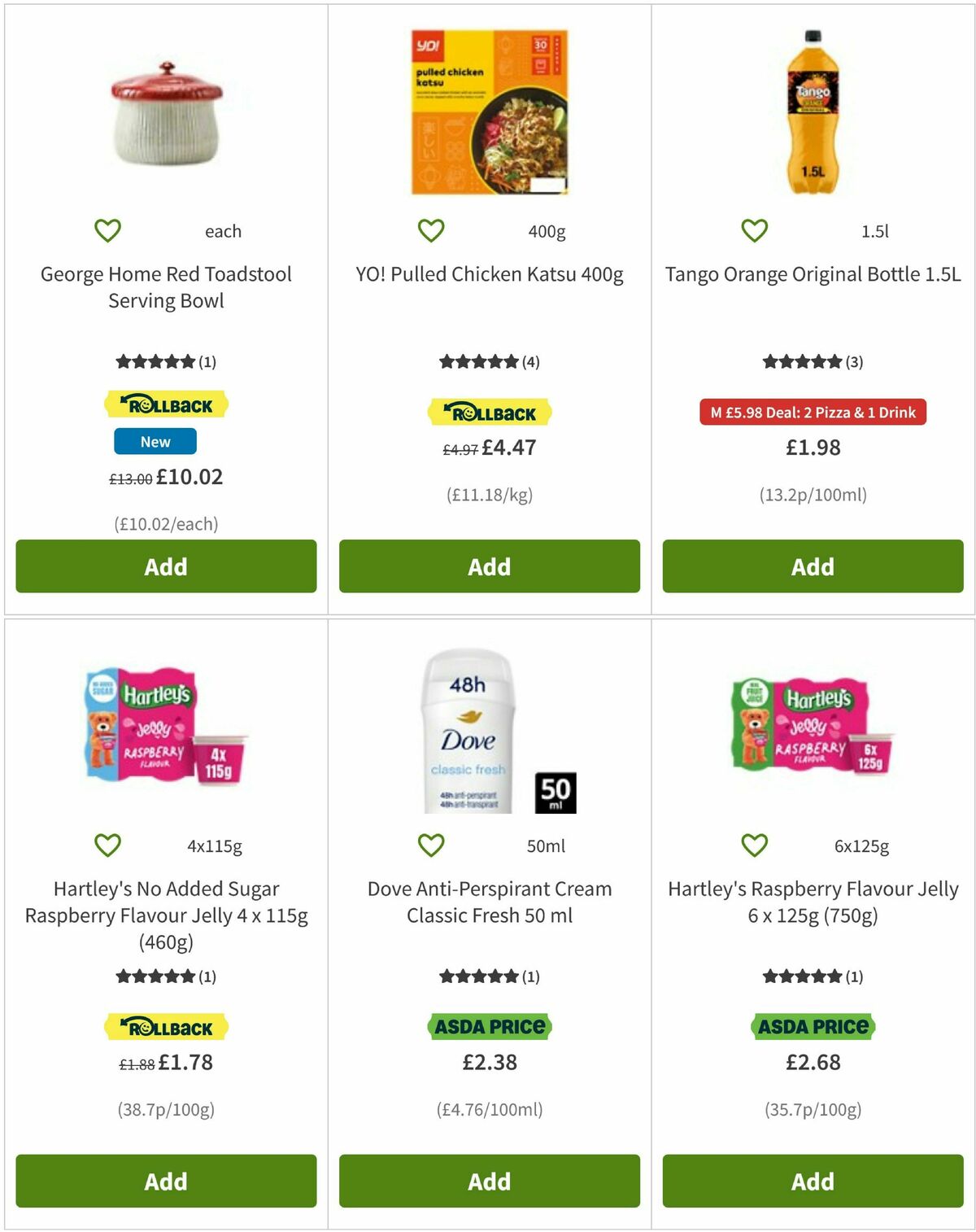Screen dimensions: 976x1232
Task: Open the Rollback badge on the Serving Bowl
Action: coord(164,403)
